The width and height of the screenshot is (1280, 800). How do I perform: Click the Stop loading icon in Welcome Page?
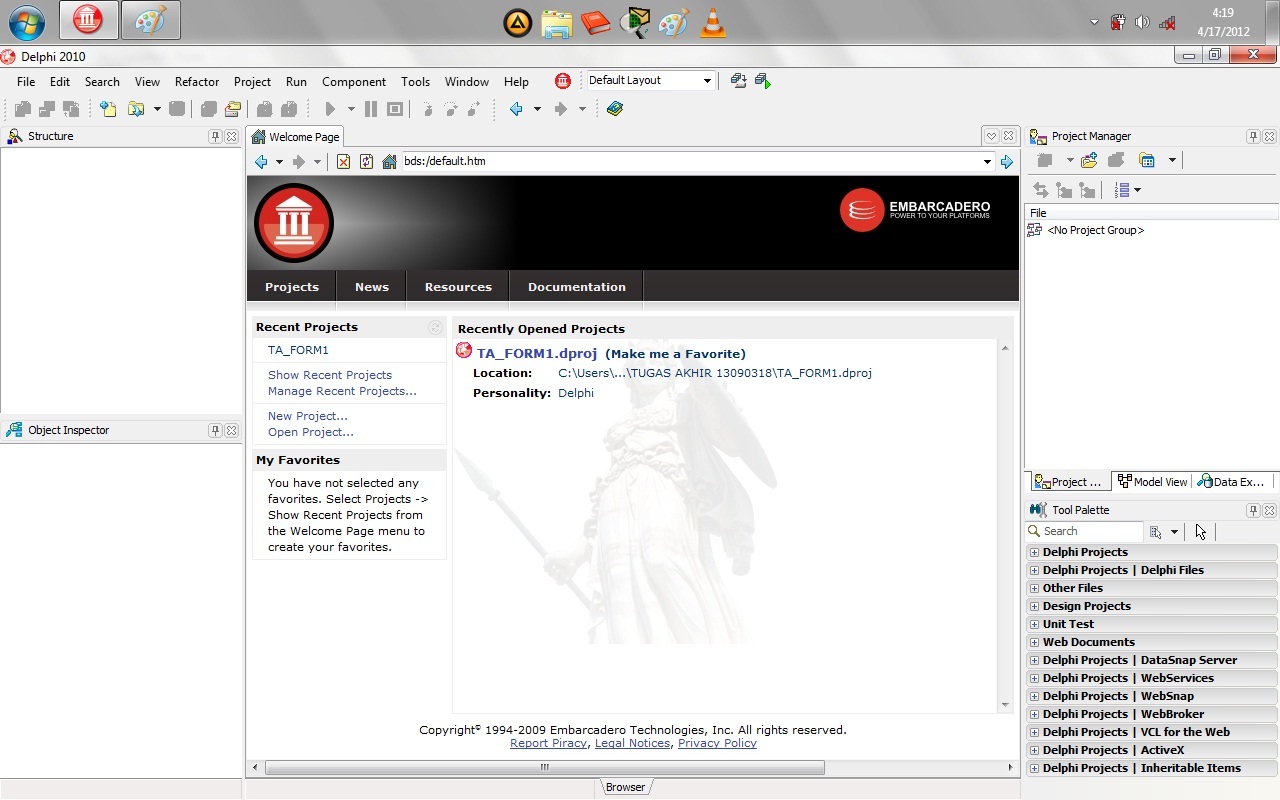pyautogui.click(x=343, y=162)
